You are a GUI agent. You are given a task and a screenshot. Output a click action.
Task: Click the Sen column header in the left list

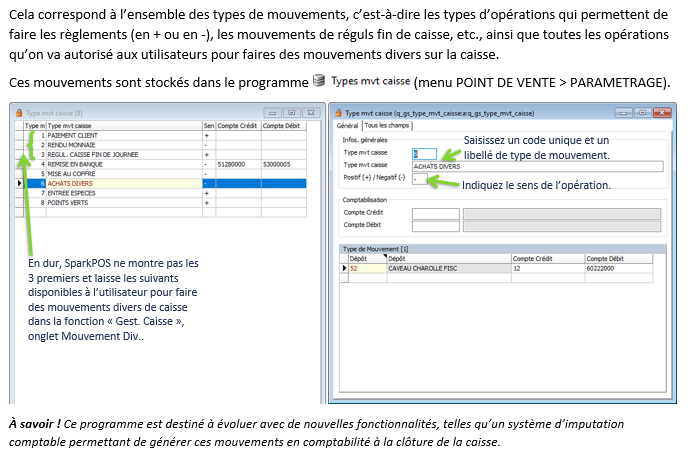pos(208,126)
